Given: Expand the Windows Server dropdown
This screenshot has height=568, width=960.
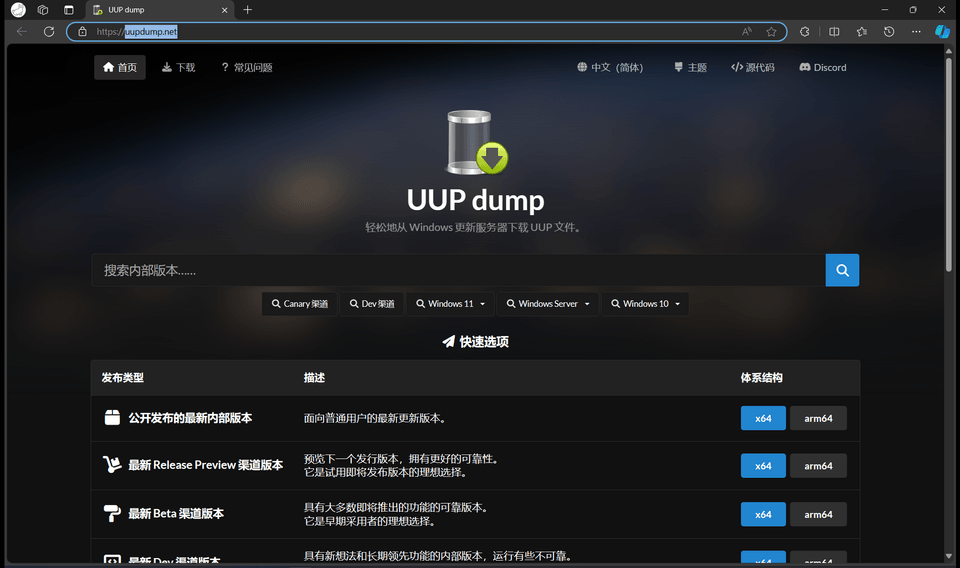Looking at the screenshot, I should coord(548,304).
